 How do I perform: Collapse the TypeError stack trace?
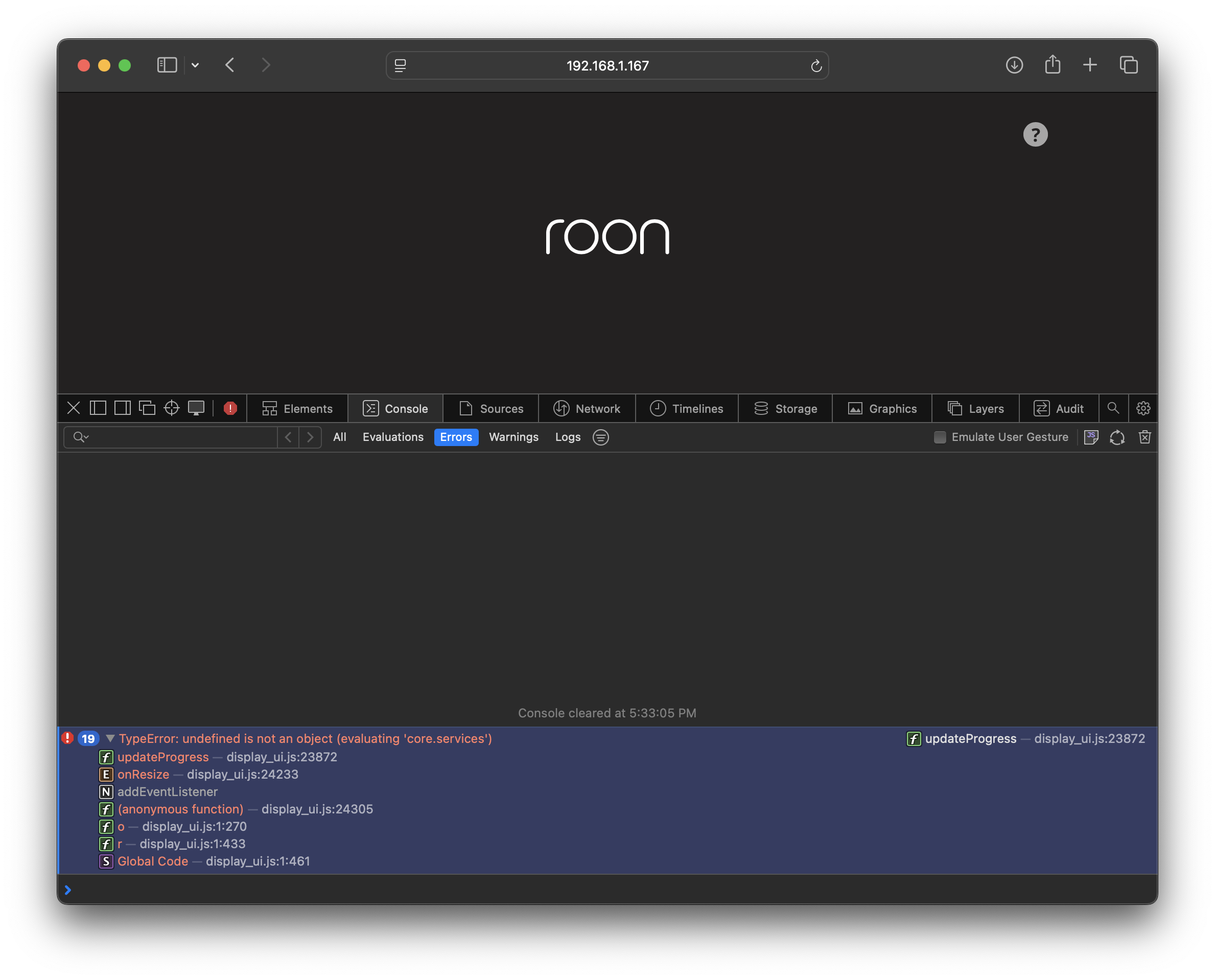coord(111,738)
